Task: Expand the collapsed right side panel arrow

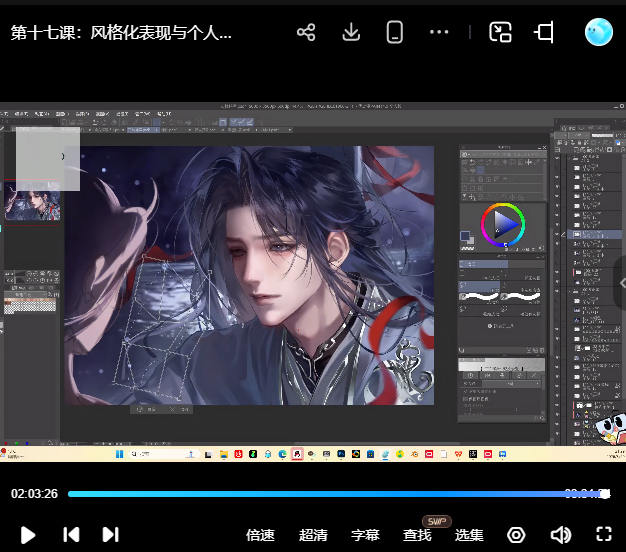Action: (621, 283)
